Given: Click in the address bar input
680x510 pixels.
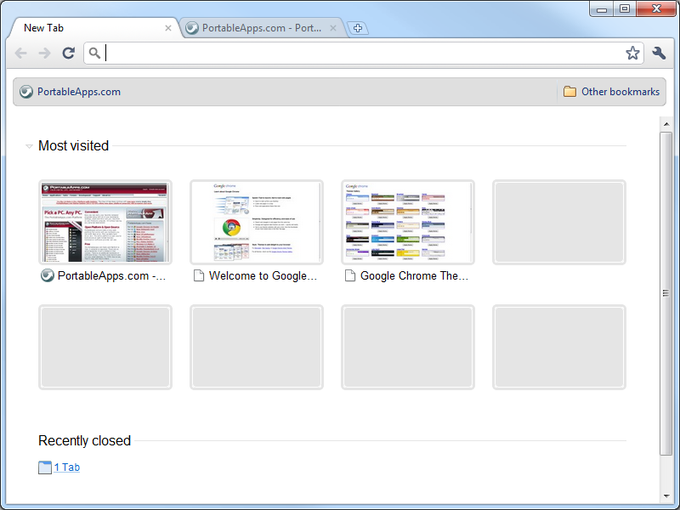Looking at the screenshot, I should coord(360,53).
